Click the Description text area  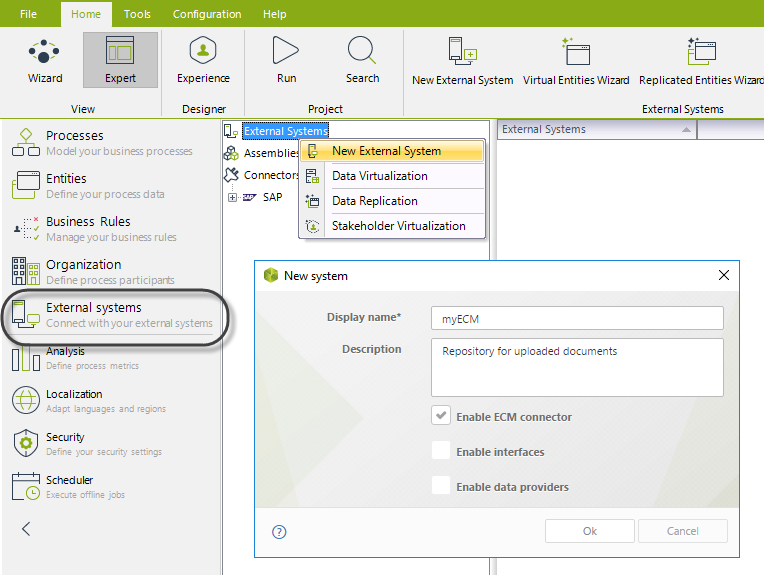pos(577,367)
